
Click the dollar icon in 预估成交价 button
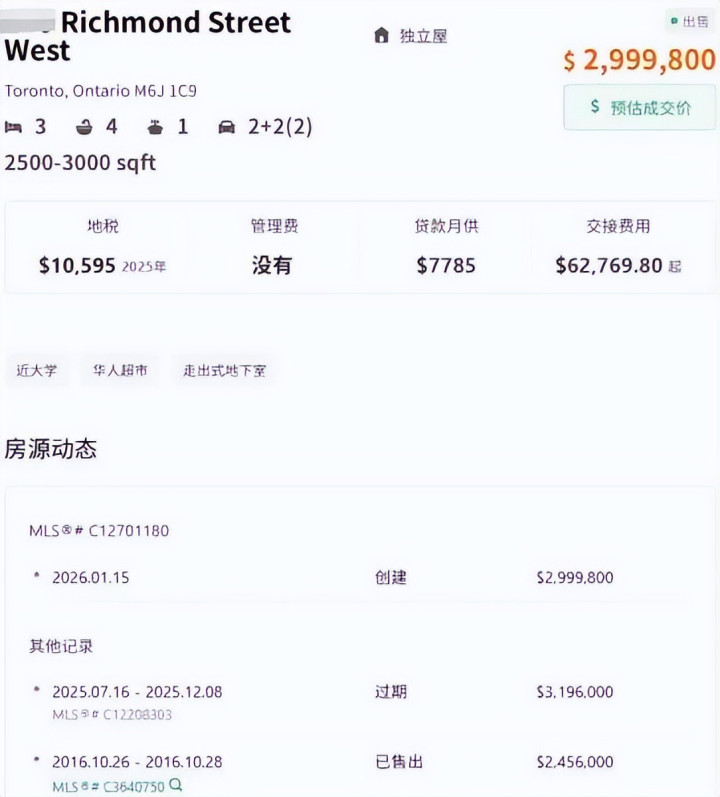click(x=595, y=107)
